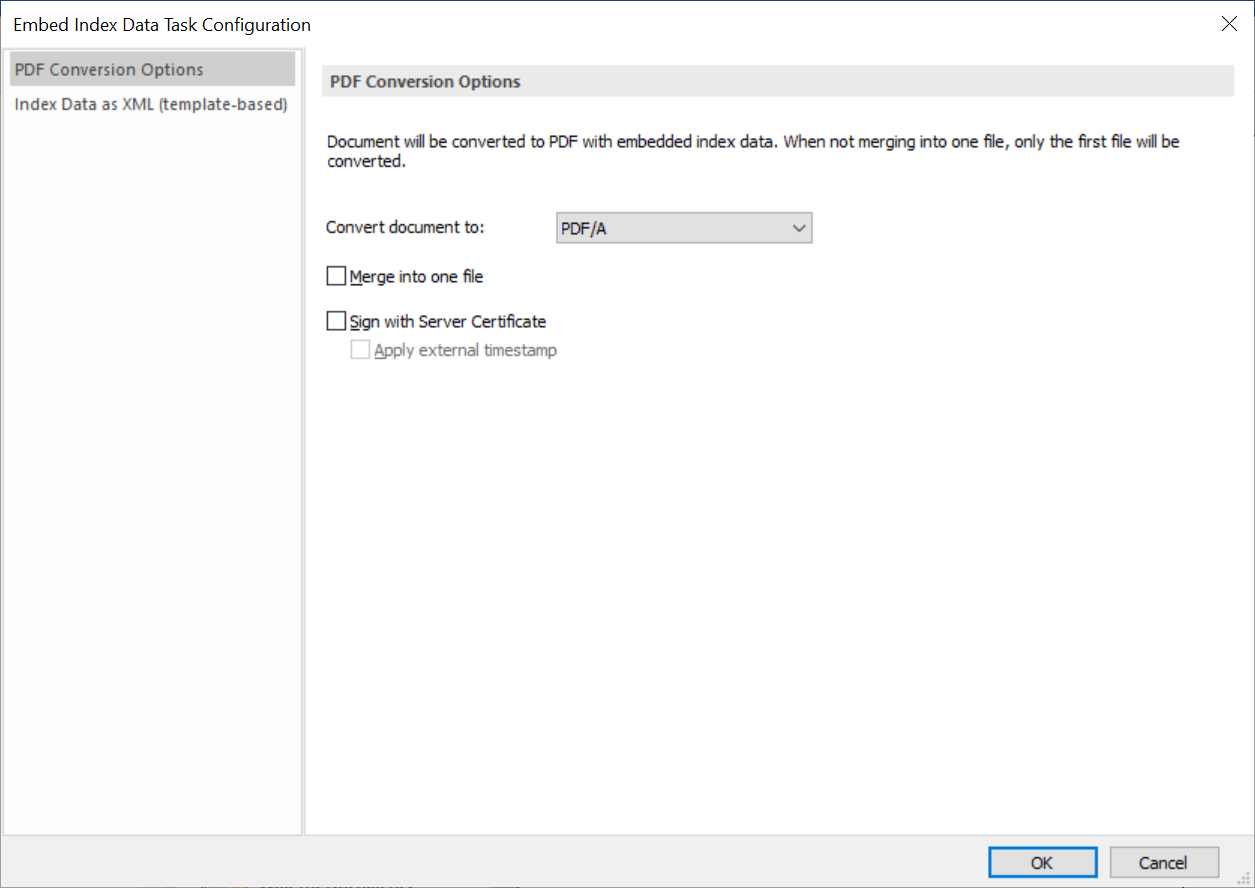Open the Convert document to dropdown

point(683,227)
